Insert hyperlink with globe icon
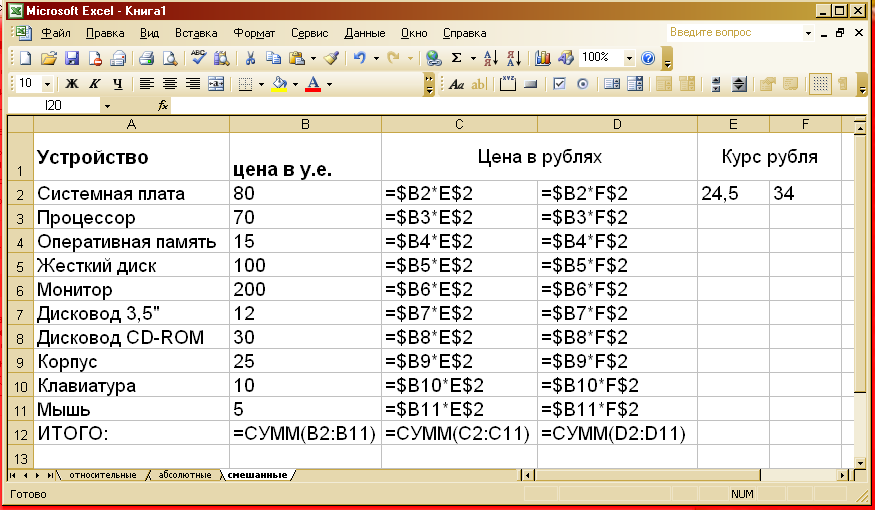This screenshot has width=875, height=510. coord(434,57)
